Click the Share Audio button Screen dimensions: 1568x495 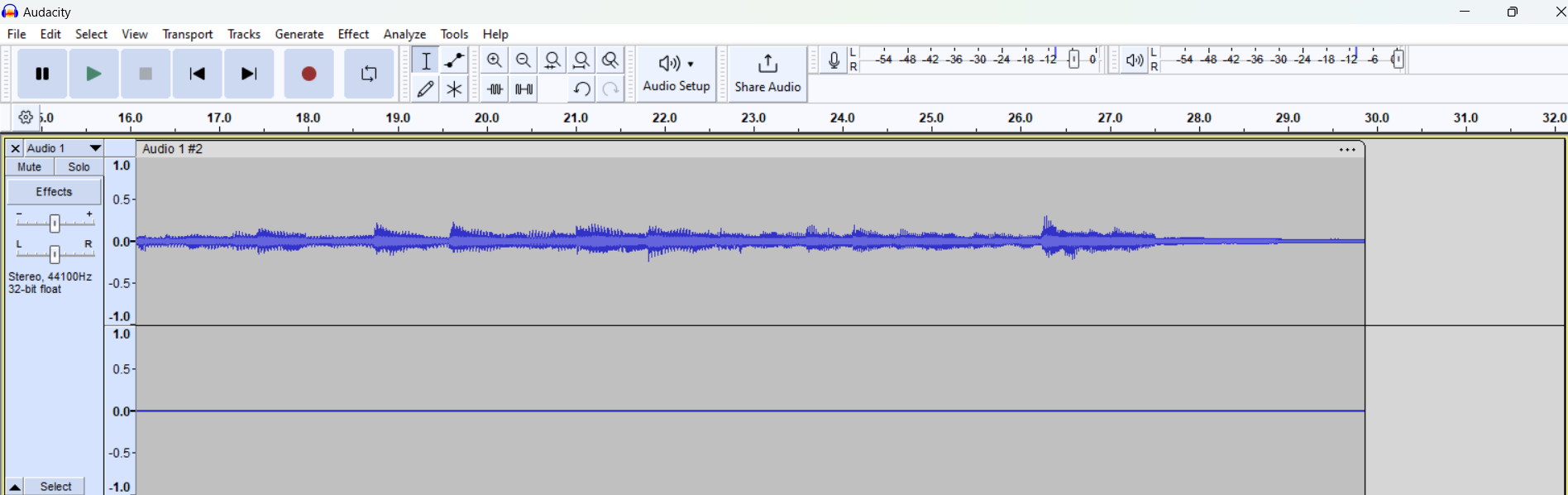click(767, 74)
